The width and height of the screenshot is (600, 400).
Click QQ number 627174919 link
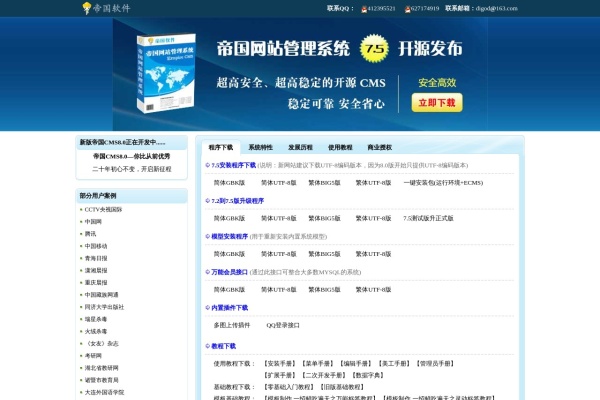tap(425, 8)
